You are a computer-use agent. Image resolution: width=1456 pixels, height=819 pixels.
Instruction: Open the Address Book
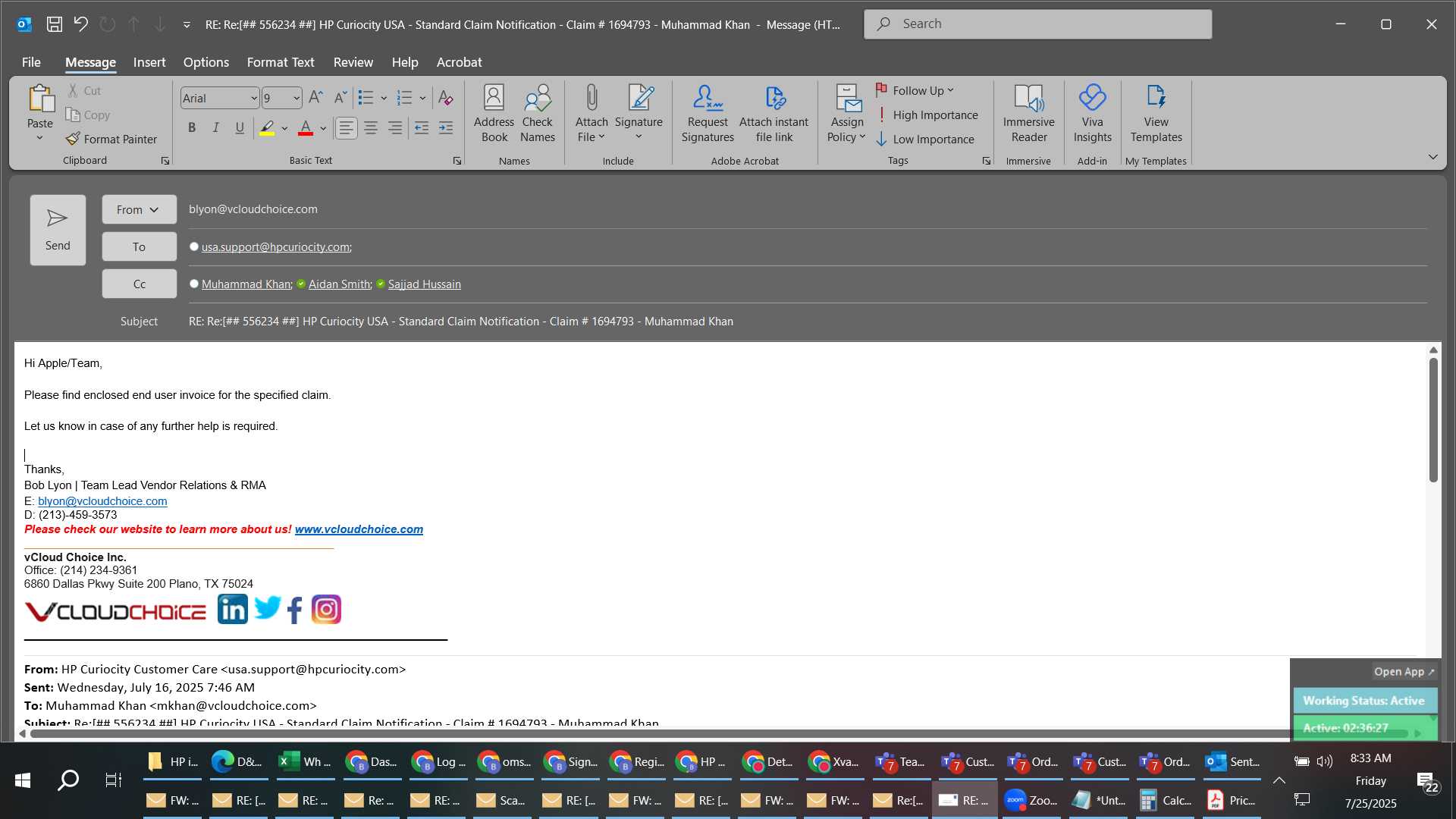494,114
